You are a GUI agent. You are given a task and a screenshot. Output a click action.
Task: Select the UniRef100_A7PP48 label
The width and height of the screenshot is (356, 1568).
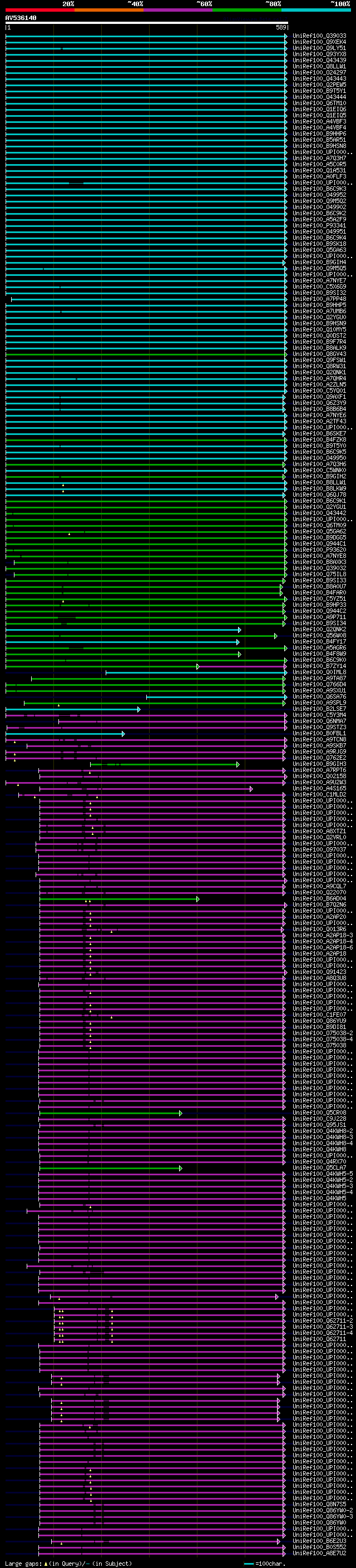point(319,299)
